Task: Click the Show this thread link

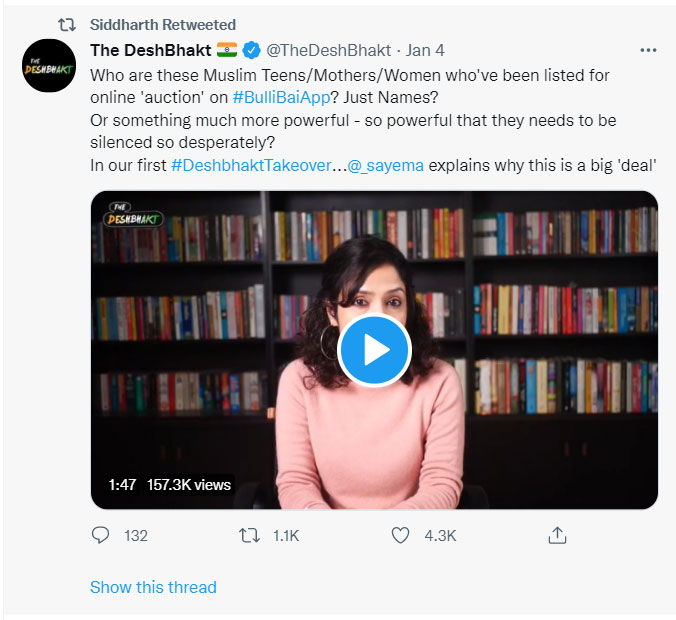Action: click(153, 587)
